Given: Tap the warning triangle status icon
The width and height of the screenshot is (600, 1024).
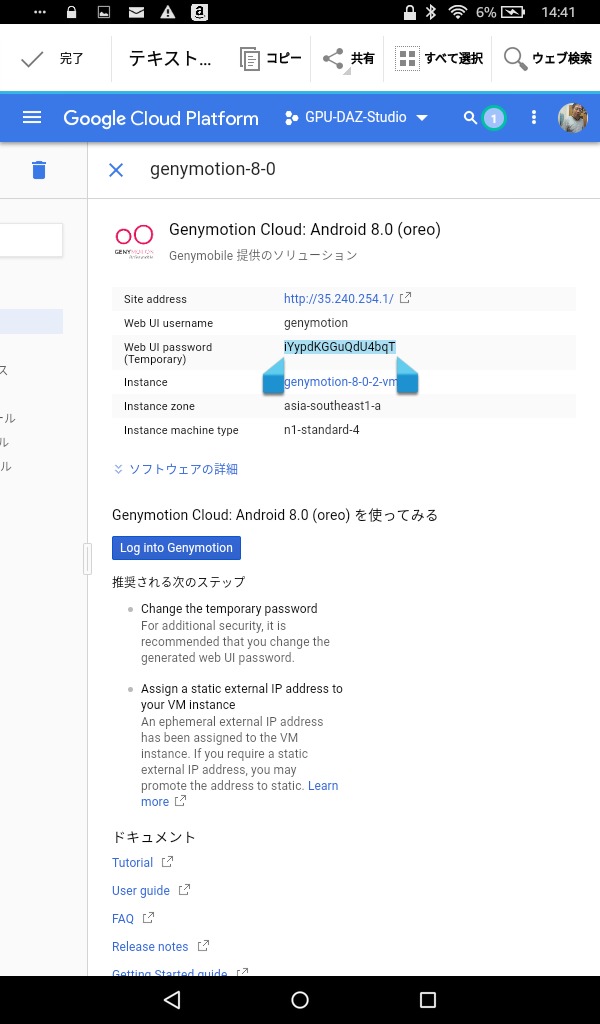Looking at the screenshot, I should (168, 12).
